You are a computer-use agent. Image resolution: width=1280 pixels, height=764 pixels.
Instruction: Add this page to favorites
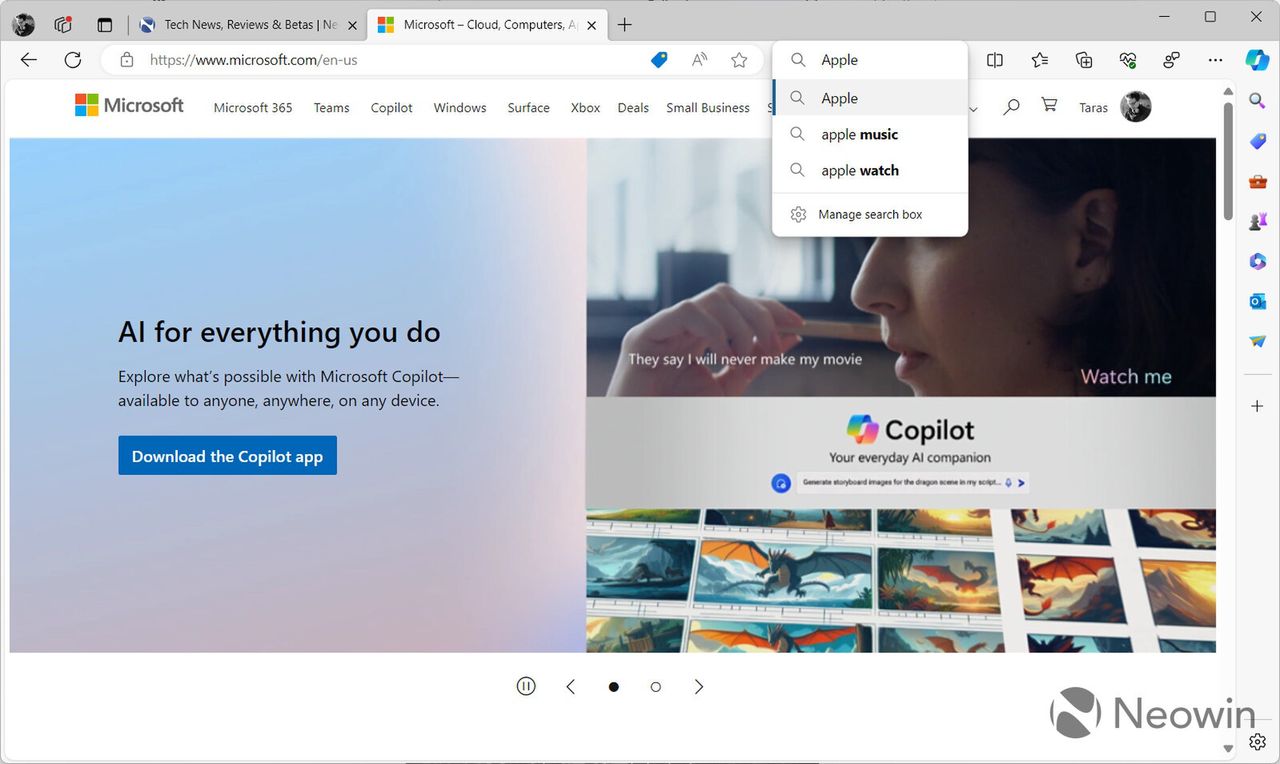739,60
